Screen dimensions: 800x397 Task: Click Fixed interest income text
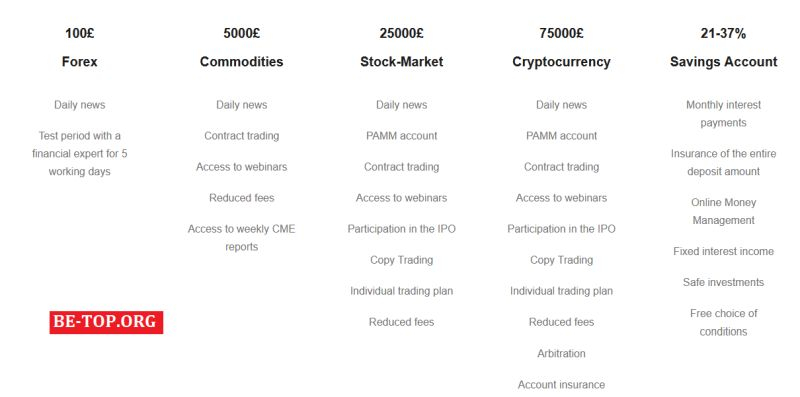(x=723, y=251)
